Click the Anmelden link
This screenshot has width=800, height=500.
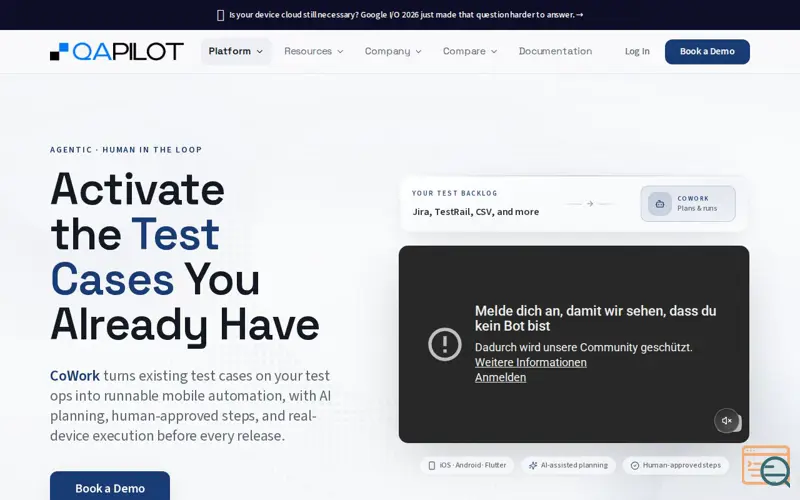point(501,378)
